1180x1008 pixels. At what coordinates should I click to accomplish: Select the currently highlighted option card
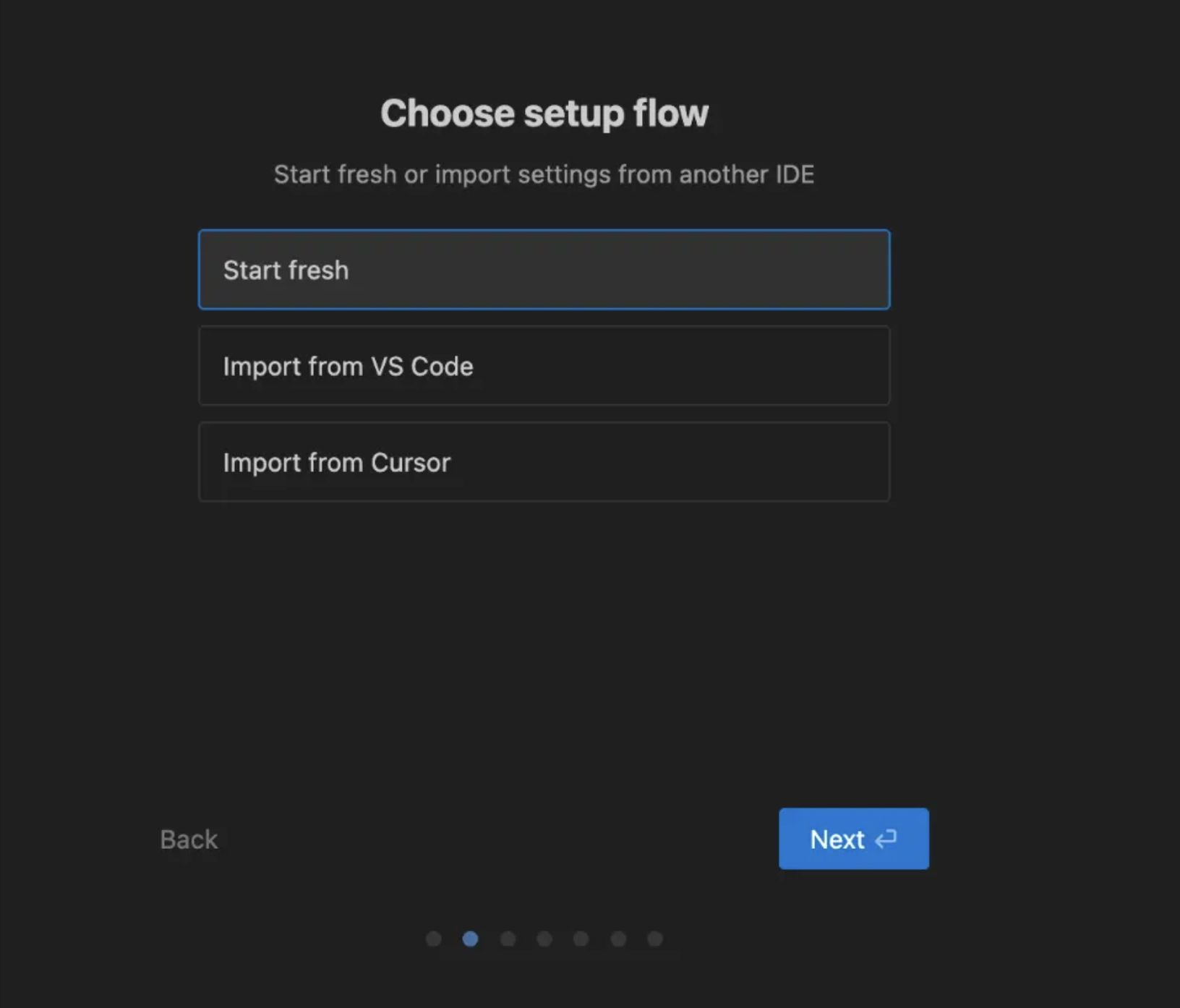pyautogui.click(x=544, y=270)
